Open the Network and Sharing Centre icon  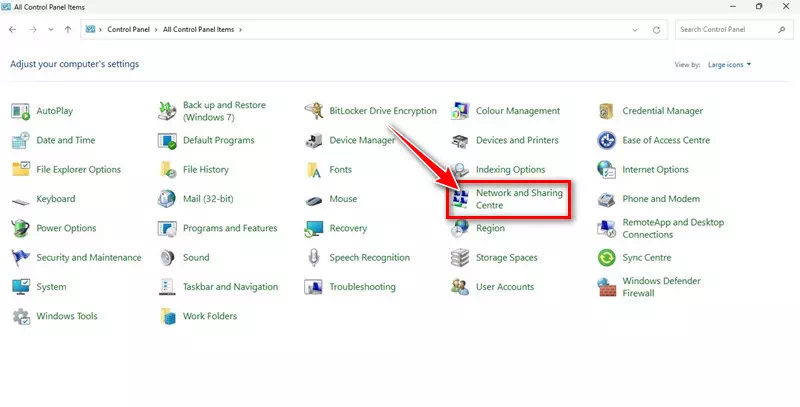[461, 198]
